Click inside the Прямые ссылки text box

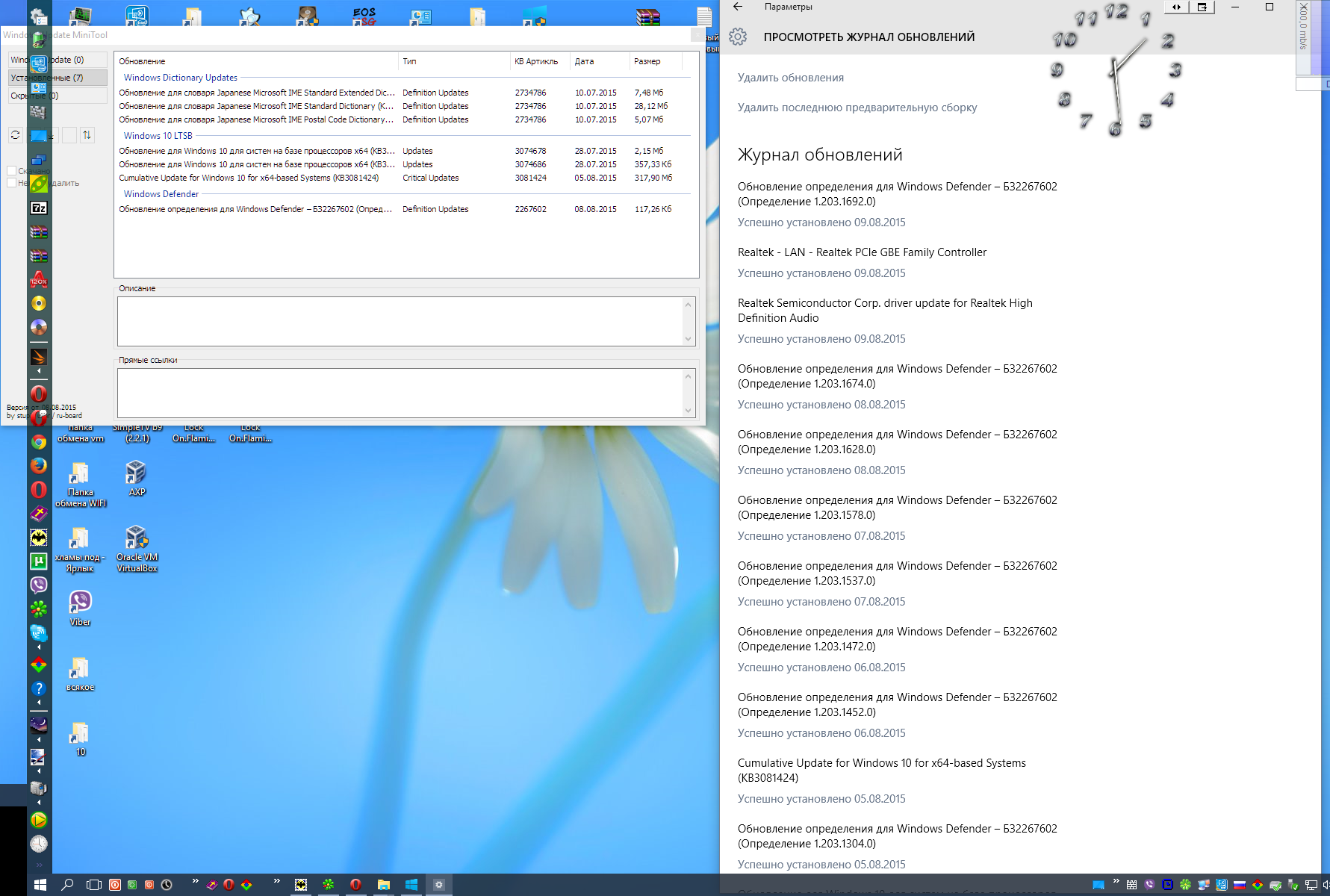click(x=400, y=393)
